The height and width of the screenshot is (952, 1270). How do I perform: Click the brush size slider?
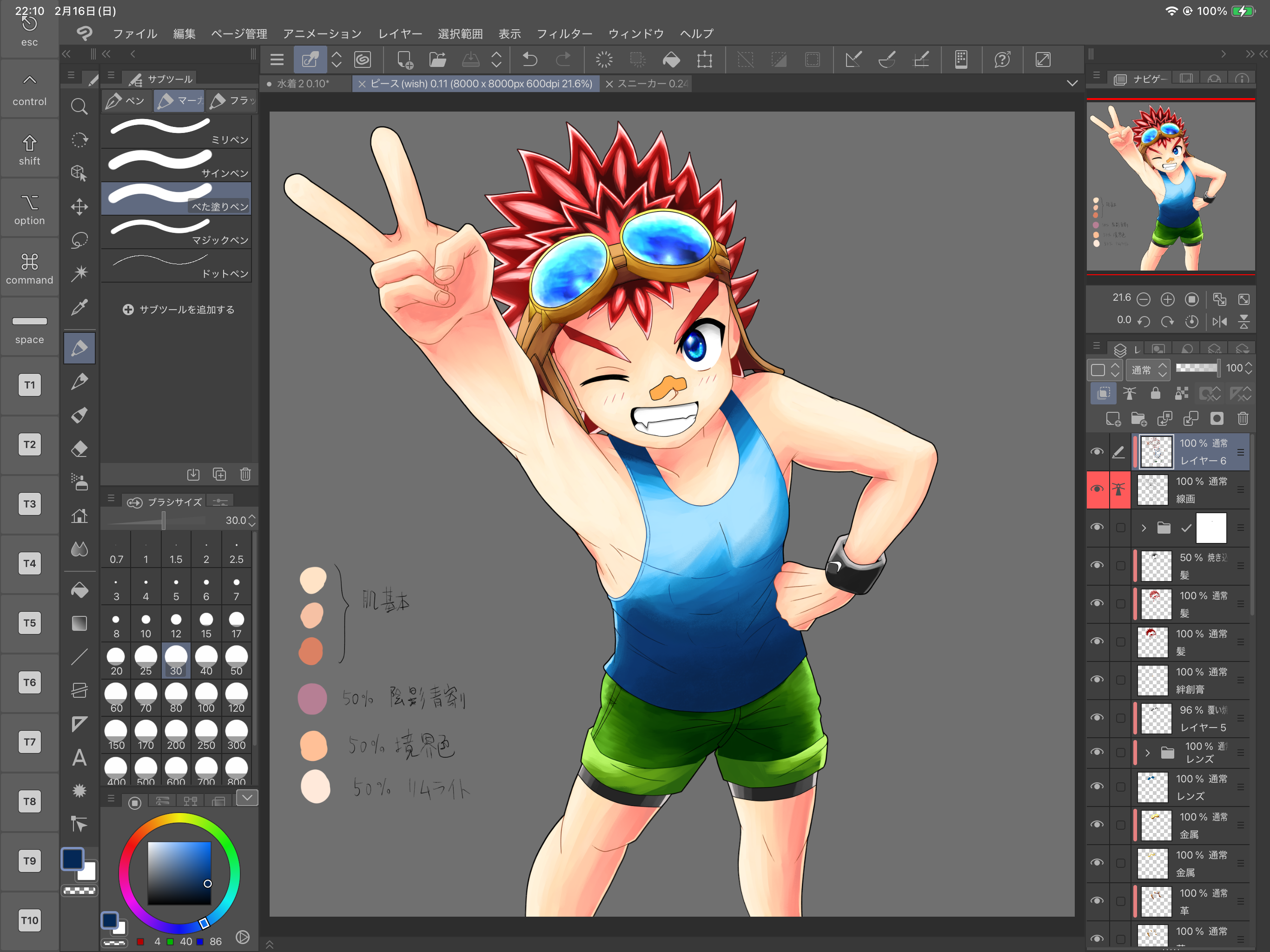pyautogui.click(x=156, y=520)
